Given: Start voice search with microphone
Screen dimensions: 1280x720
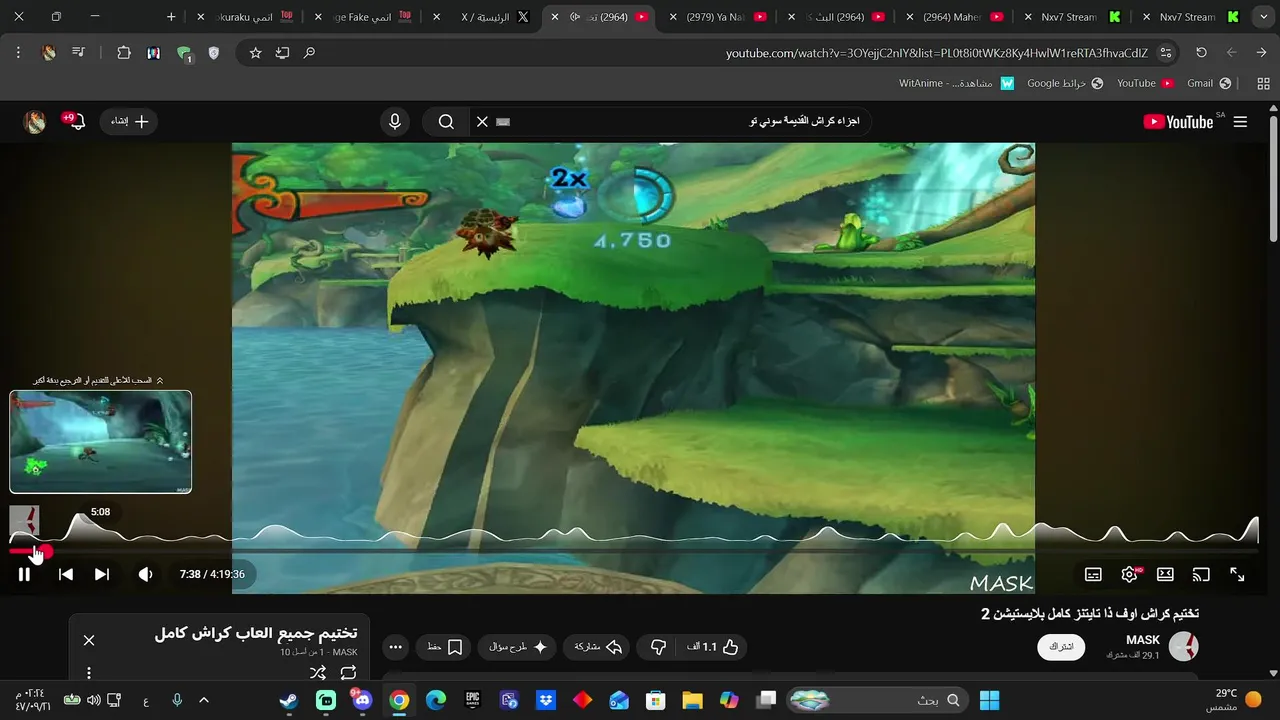Looking at the screenshot, I should click(395, 121).
